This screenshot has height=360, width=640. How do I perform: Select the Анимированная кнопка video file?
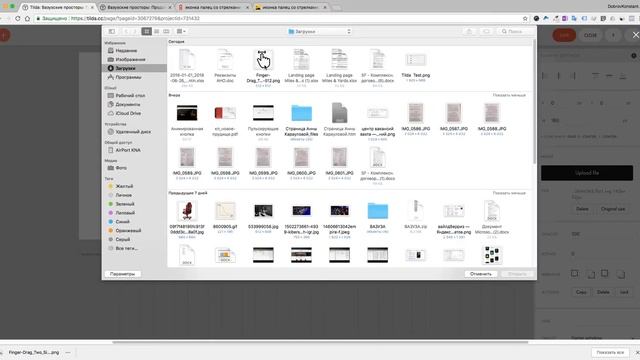(187, 113)
